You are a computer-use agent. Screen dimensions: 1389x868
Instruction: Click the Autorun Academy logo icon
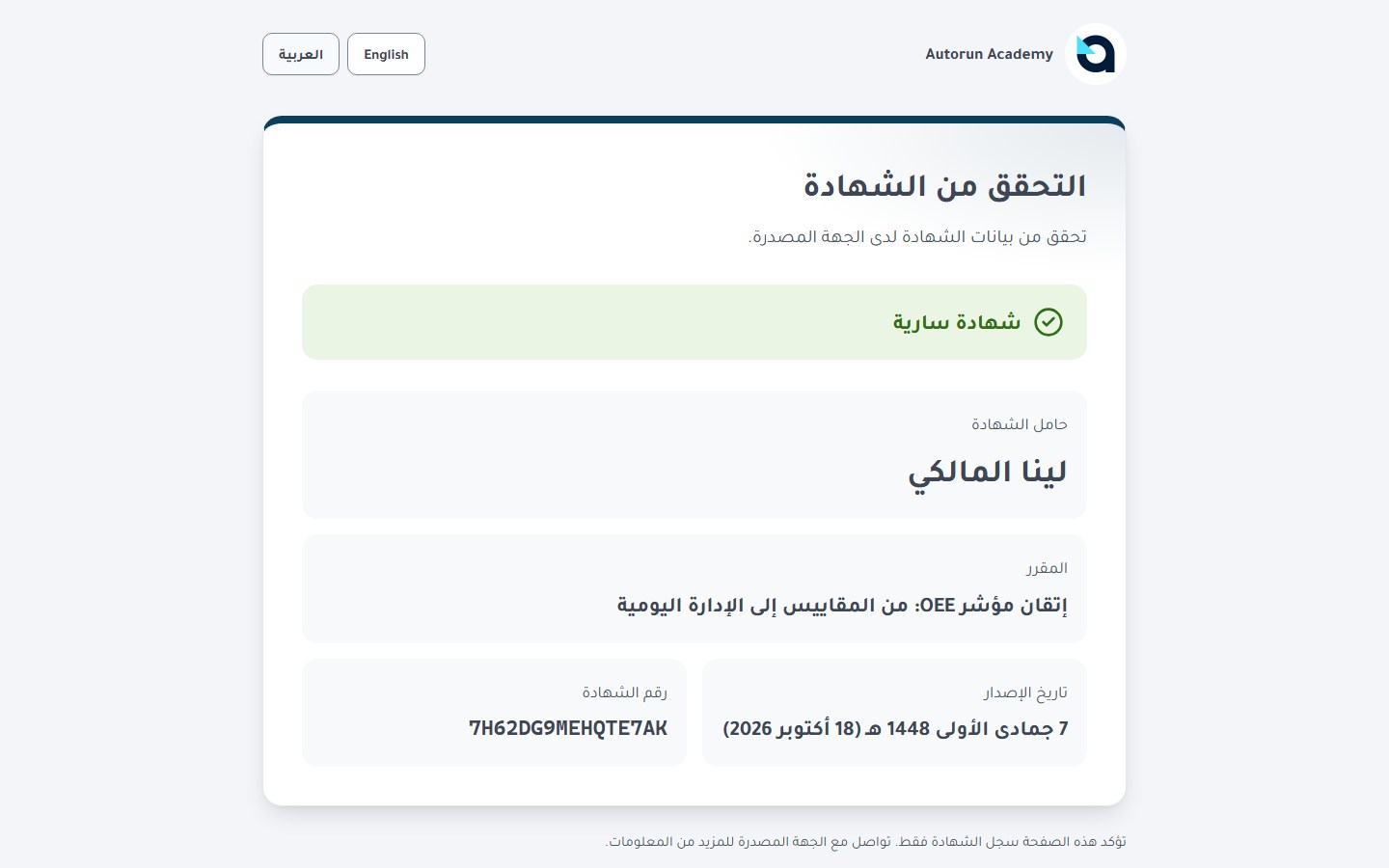1096,54
